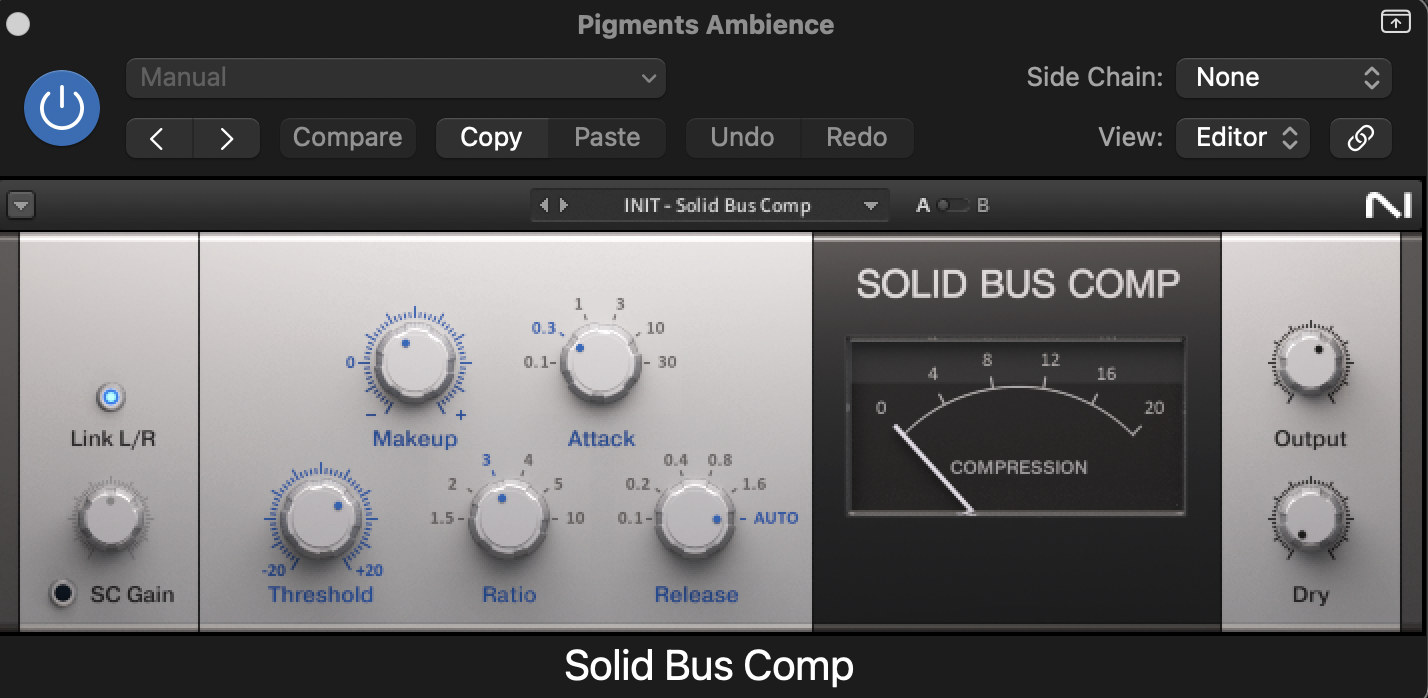
Task: Close the Pigments Ambience plugin window
Action: coord(18,24)
